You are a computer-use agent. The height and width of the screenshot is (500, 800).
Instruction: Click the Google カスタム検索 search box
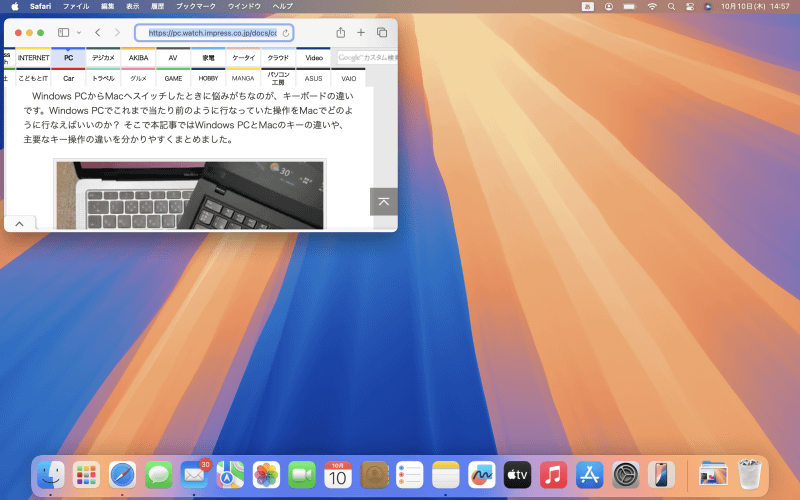click(367, 58)
